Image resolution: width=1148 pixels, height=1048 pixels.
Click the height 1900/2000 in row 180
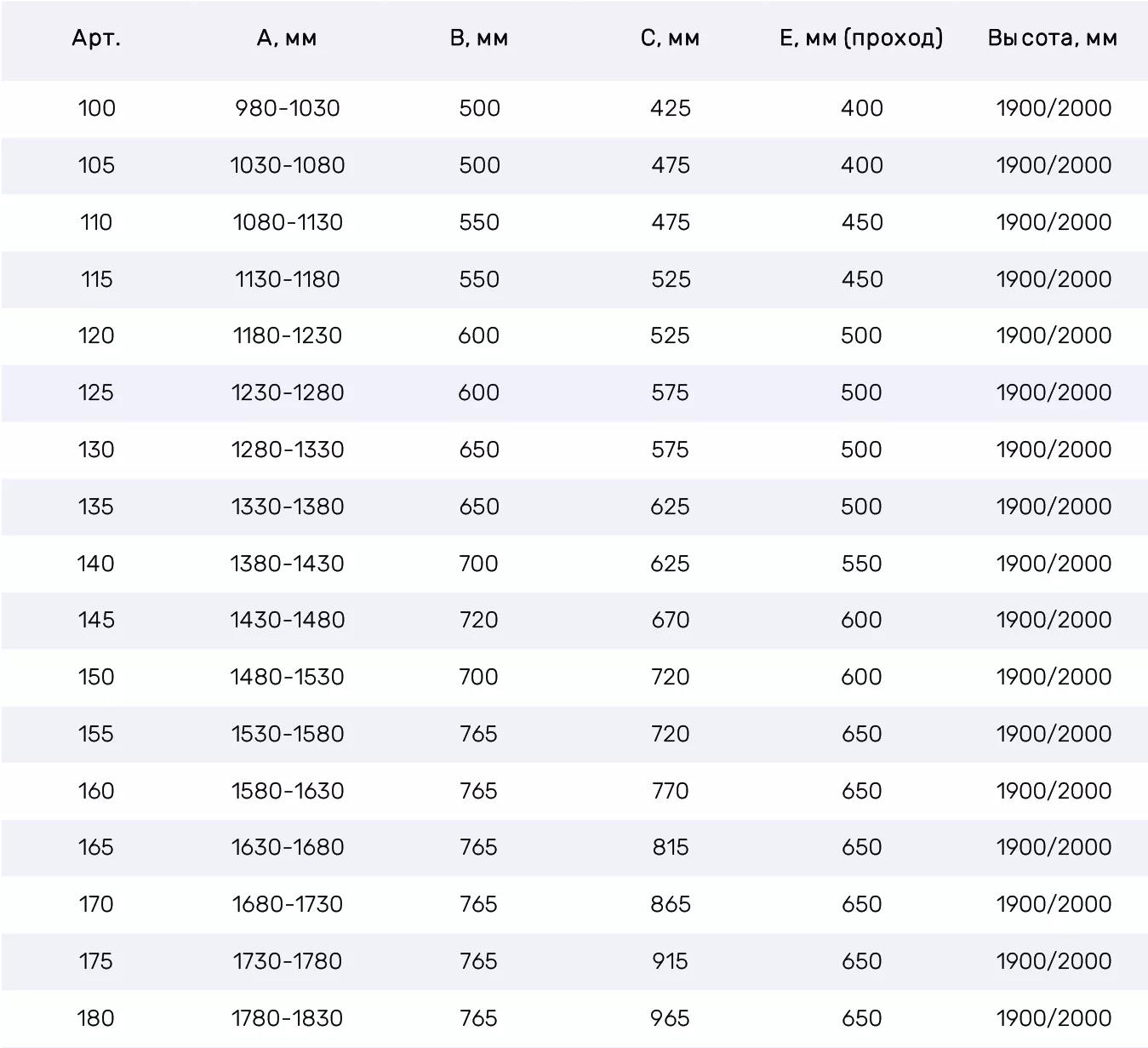pos(1054,1018)
